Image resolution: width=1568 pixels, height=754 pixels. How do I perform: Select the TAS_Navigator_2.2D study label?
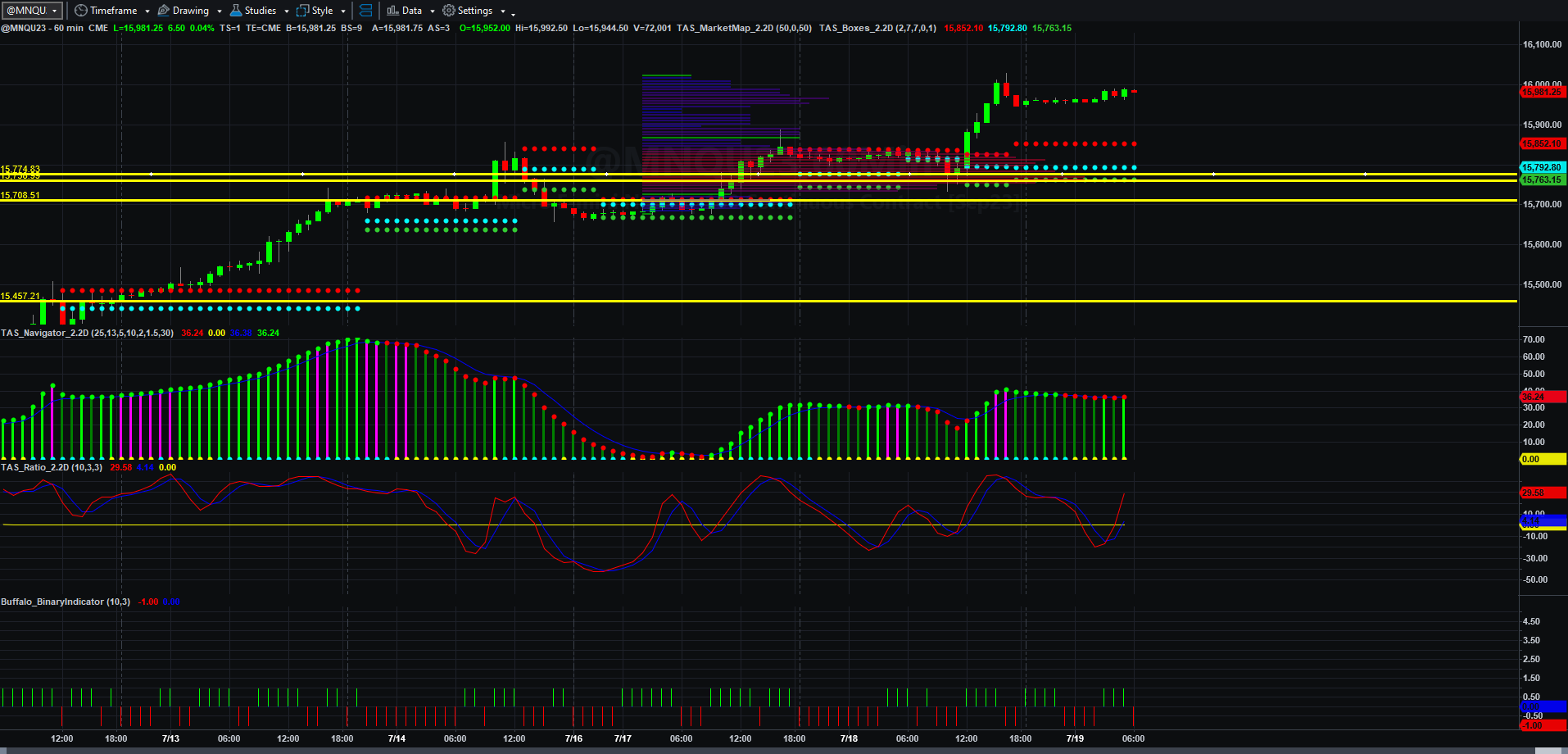87,333
